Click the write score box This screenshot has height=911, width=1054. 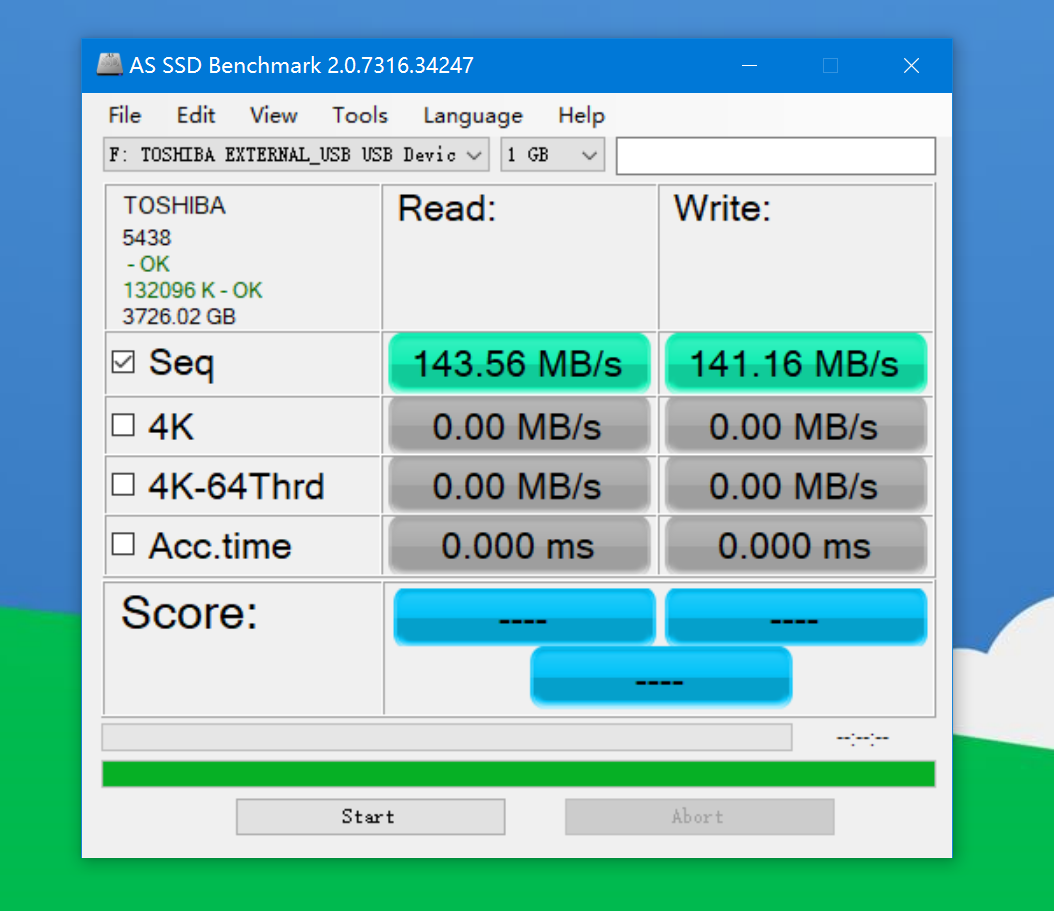click(x=796, y=617)
